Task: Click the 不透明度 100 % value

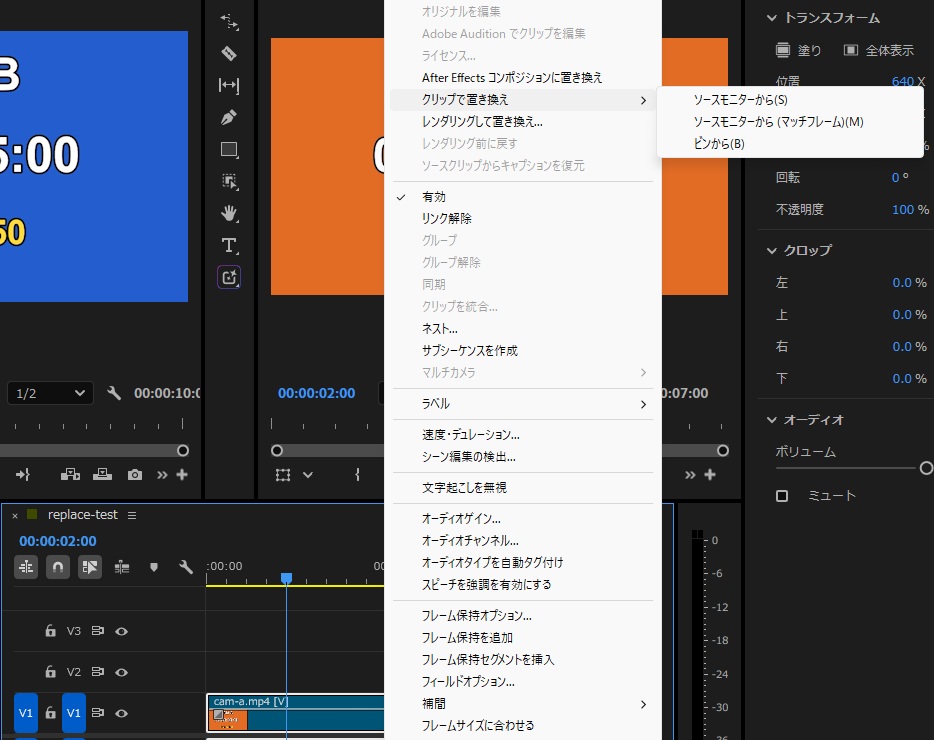Action: [910, 210]
